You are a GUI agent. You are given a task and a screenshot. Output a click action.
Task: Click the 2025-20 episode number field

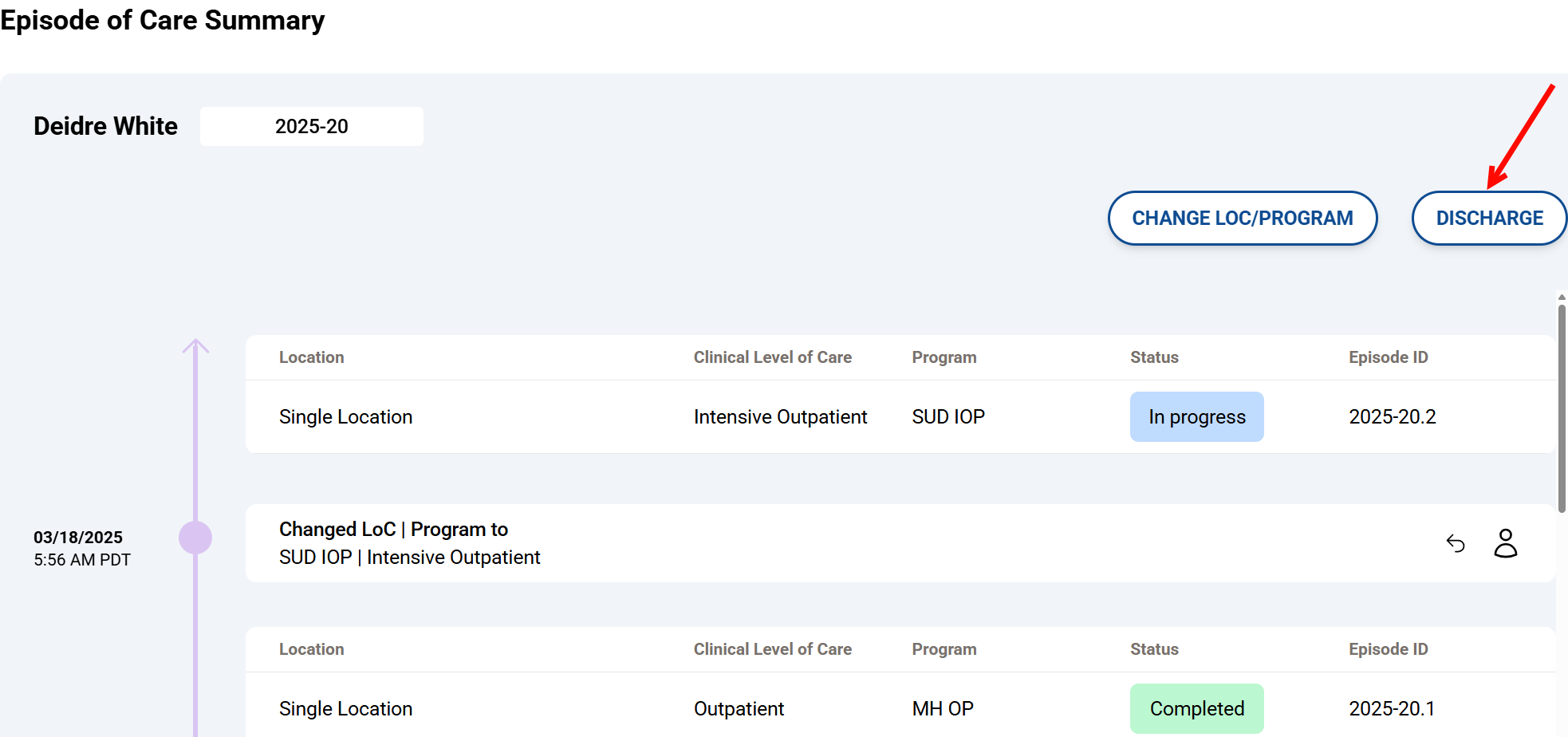point(311,126)
